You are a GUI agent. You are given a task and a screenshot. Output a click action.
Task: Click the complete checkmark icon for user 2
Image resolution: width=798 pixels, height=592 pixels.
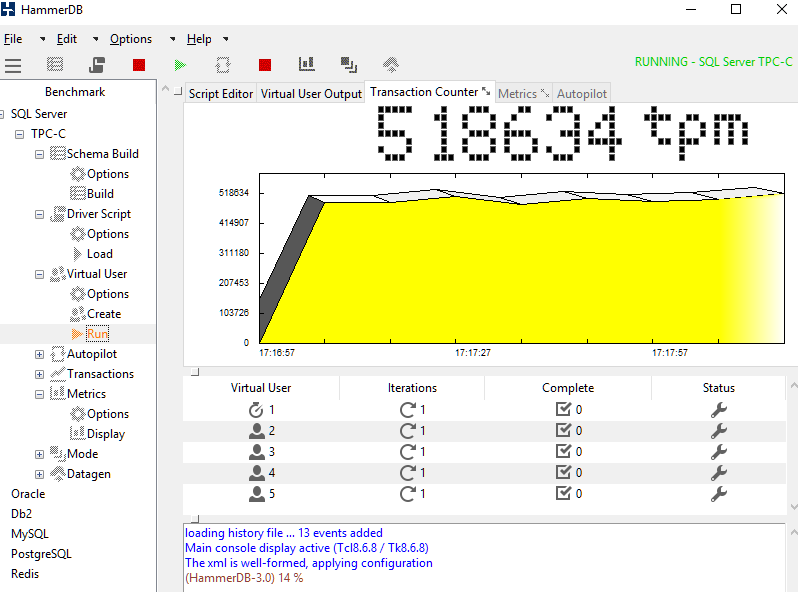563,431
